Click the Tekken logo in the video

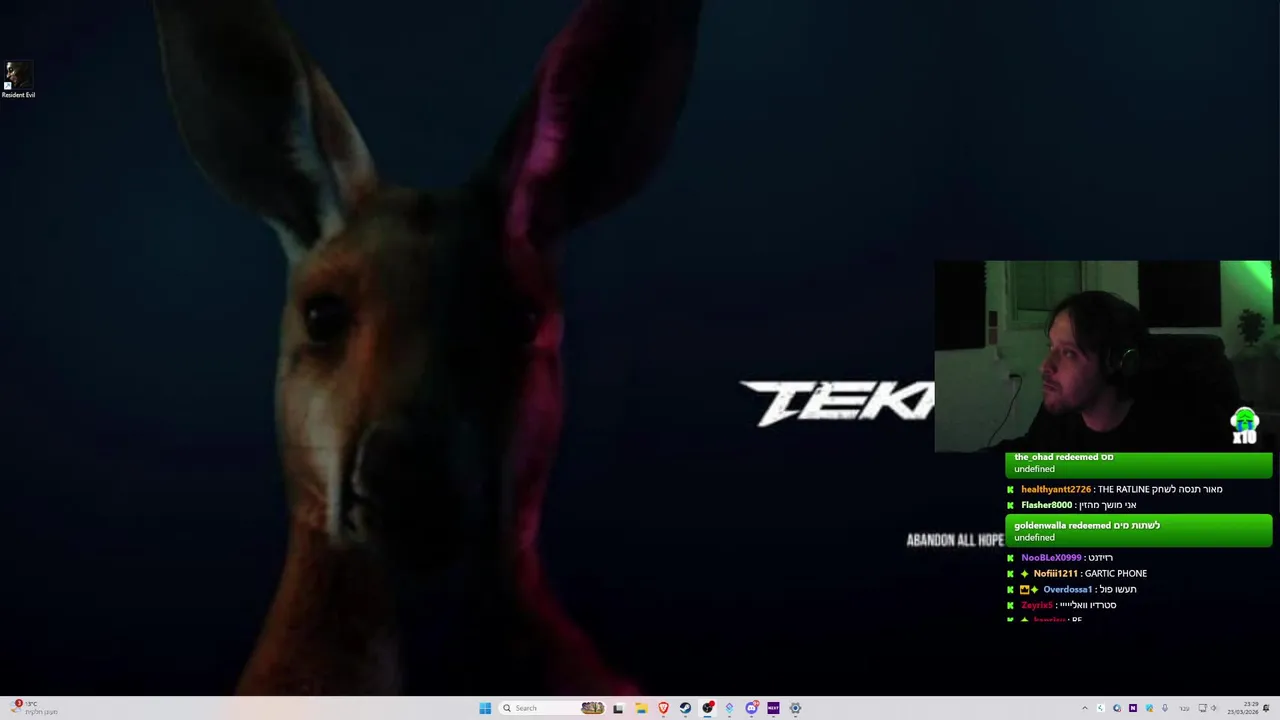(837, 403)
